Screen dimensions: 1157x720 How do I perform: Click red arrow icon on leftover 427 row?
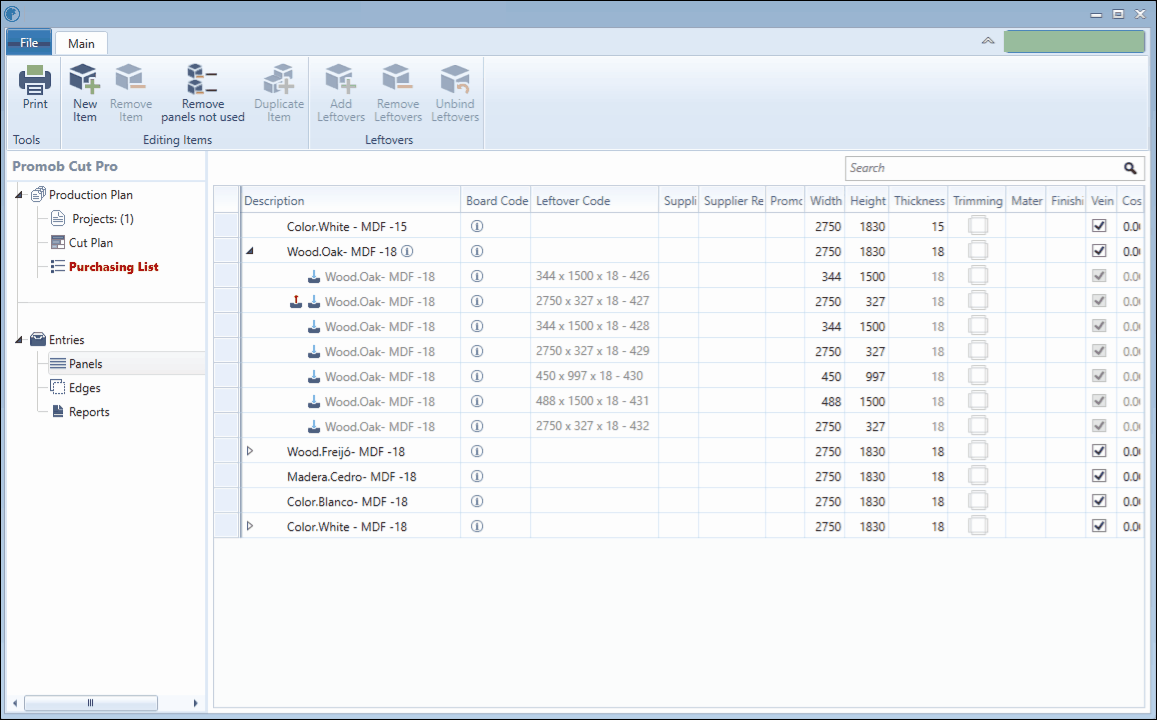click(296, 301)
